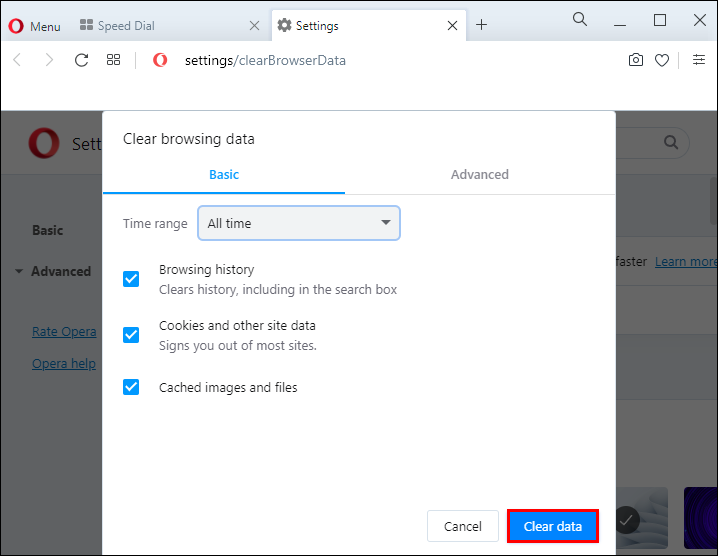The image size is (718, 556).
Task: Open Speed Dial via the toolbar grid icon
Action: pyautogui.click(x=114, y=60)
